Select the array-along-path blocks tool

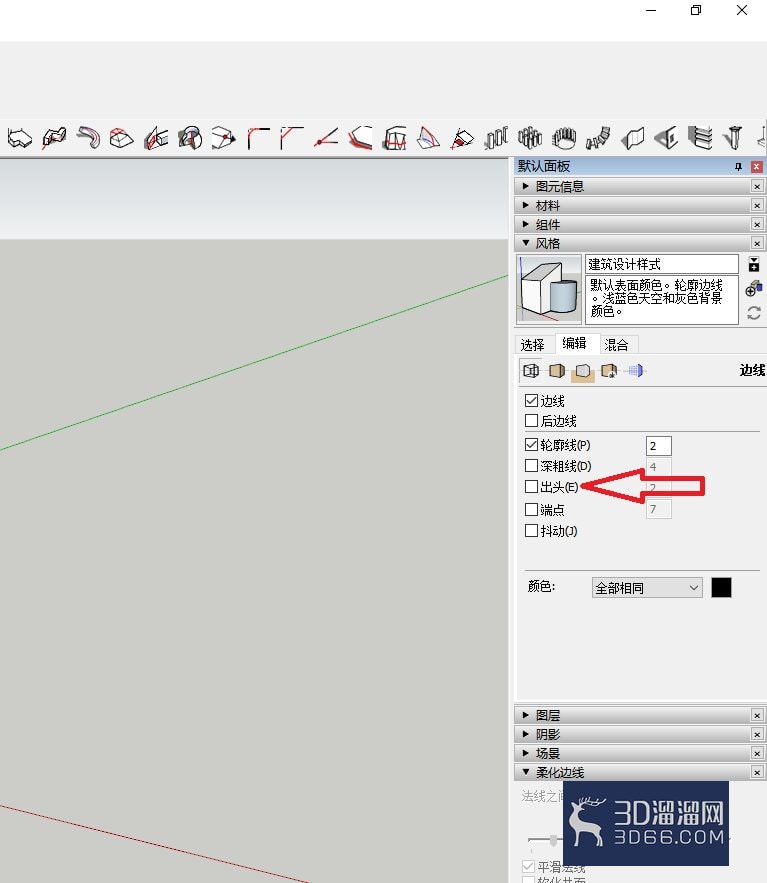pyautogui.click(x=598, y=137)
